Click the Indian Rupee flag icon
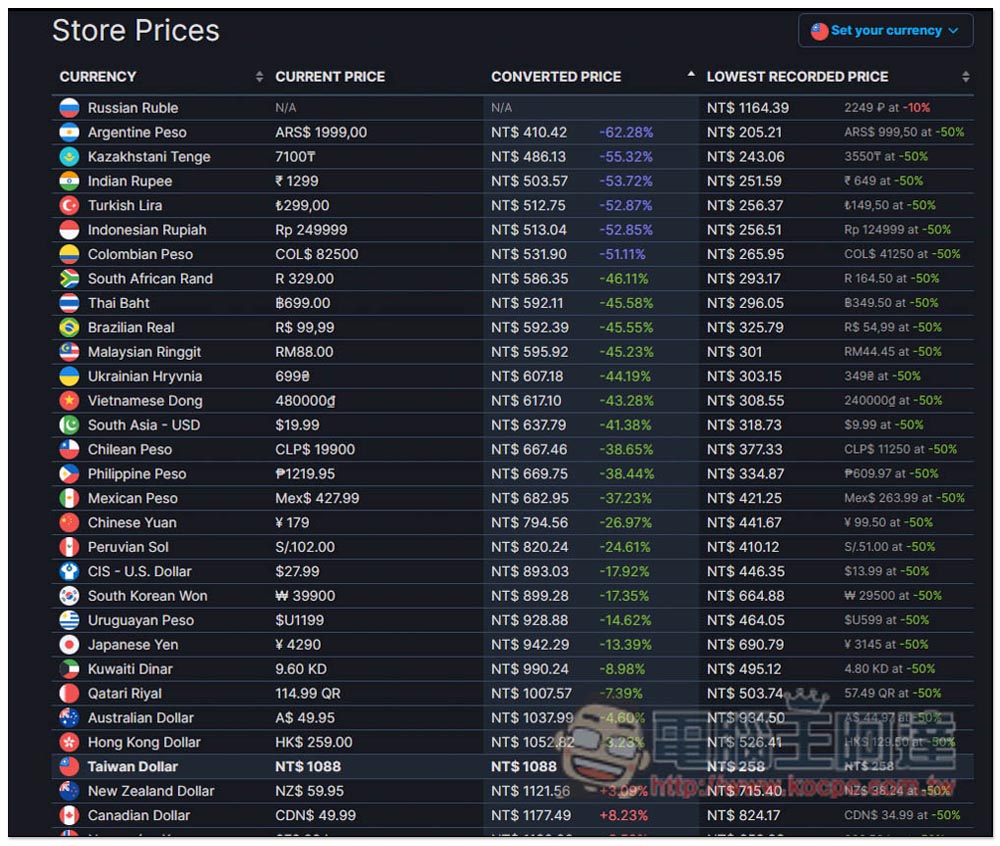This screenshot has width=1000, height=846. 69,181
